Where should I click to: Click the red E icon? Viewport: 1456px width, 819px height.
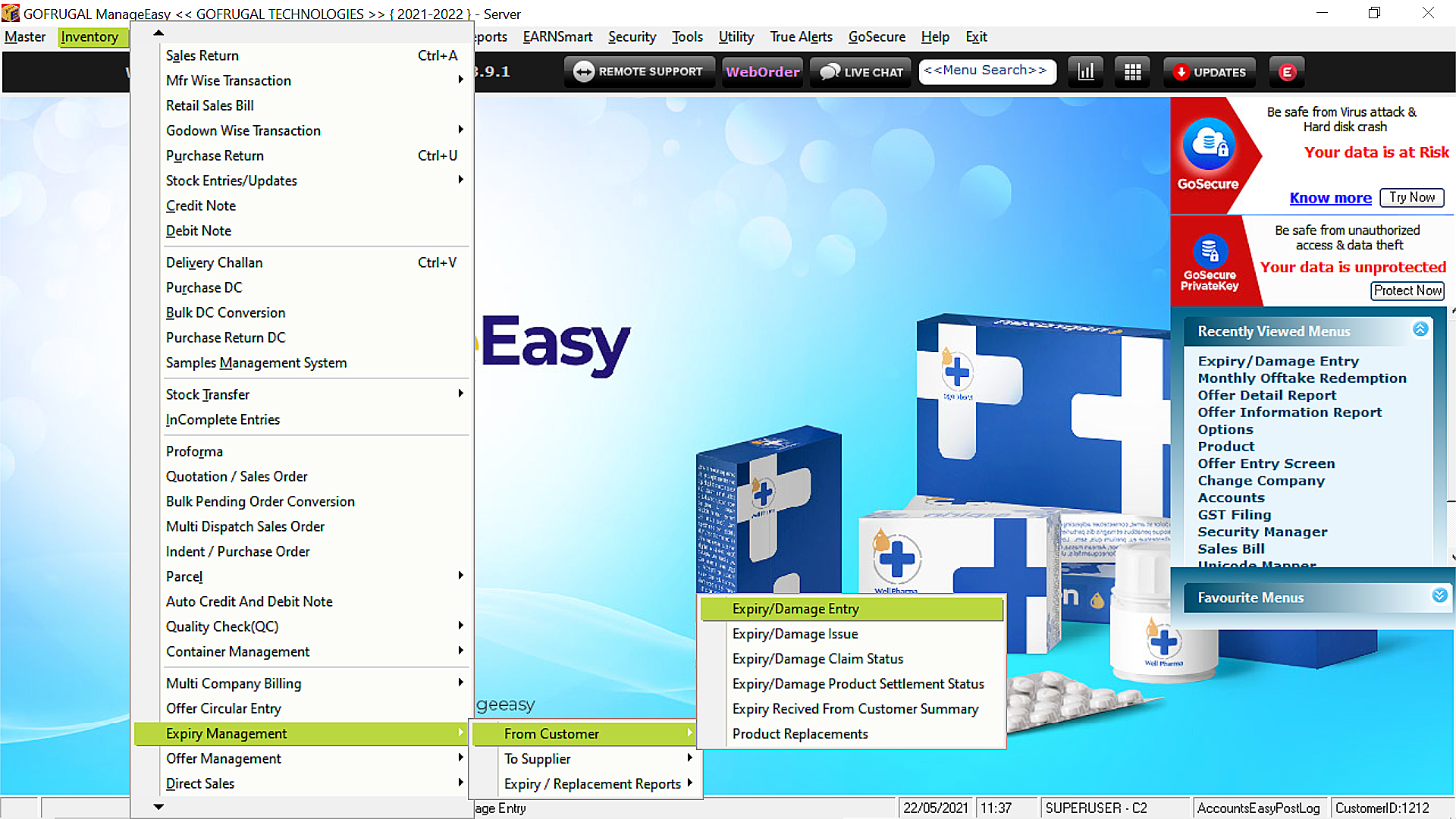tap(1286, 72)
